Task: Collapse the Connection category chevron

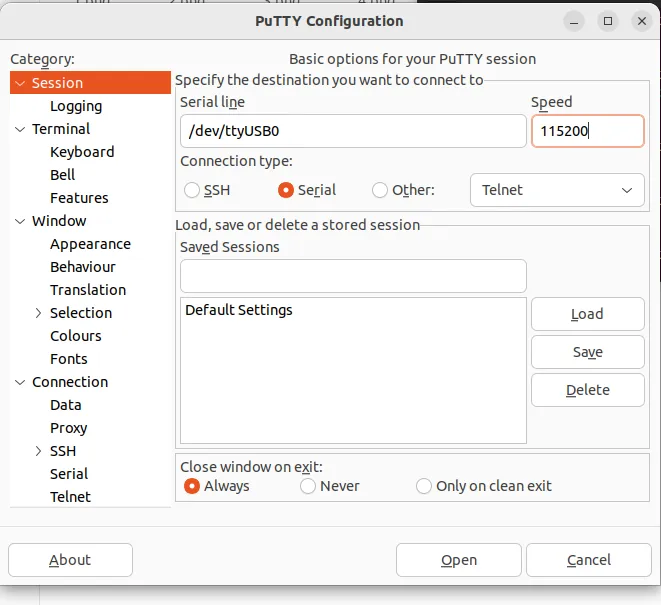Action: pyautogui.click(x=20, y=382)
